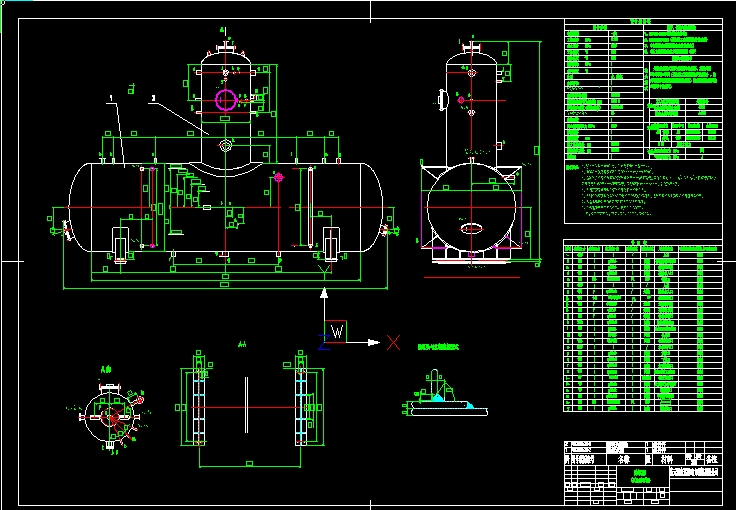Select the cyan-filled weld detail view
The image size is (736, 510).
coord(445,393)
